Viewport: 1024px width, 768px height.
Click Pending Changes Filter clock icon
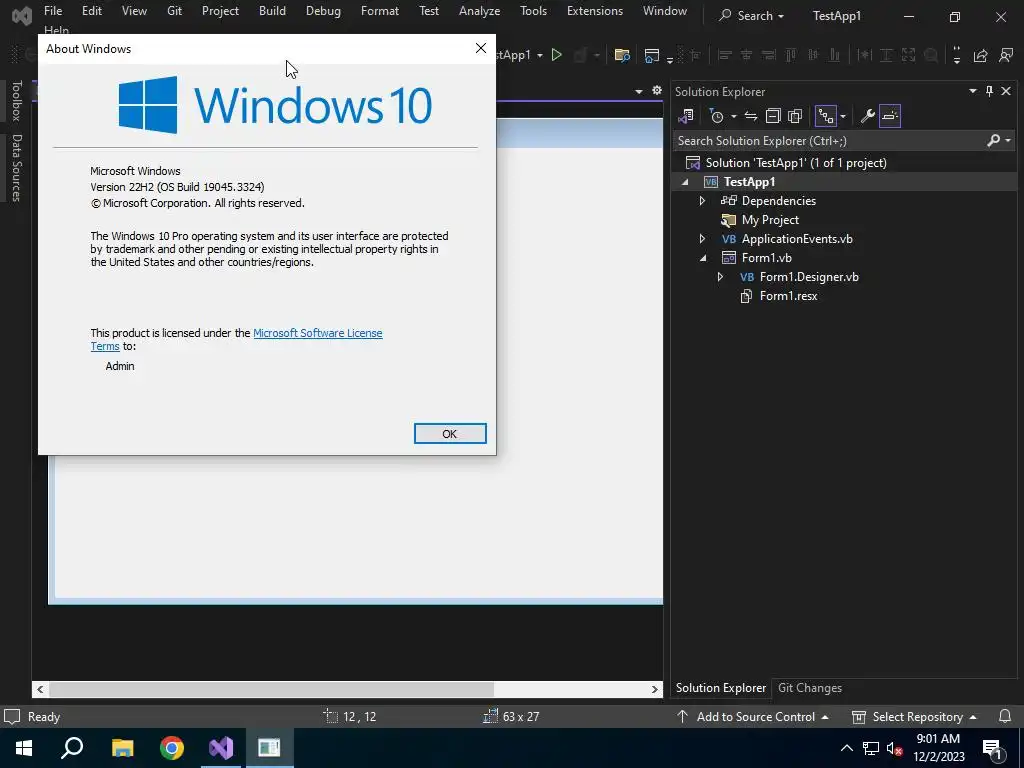716,116
